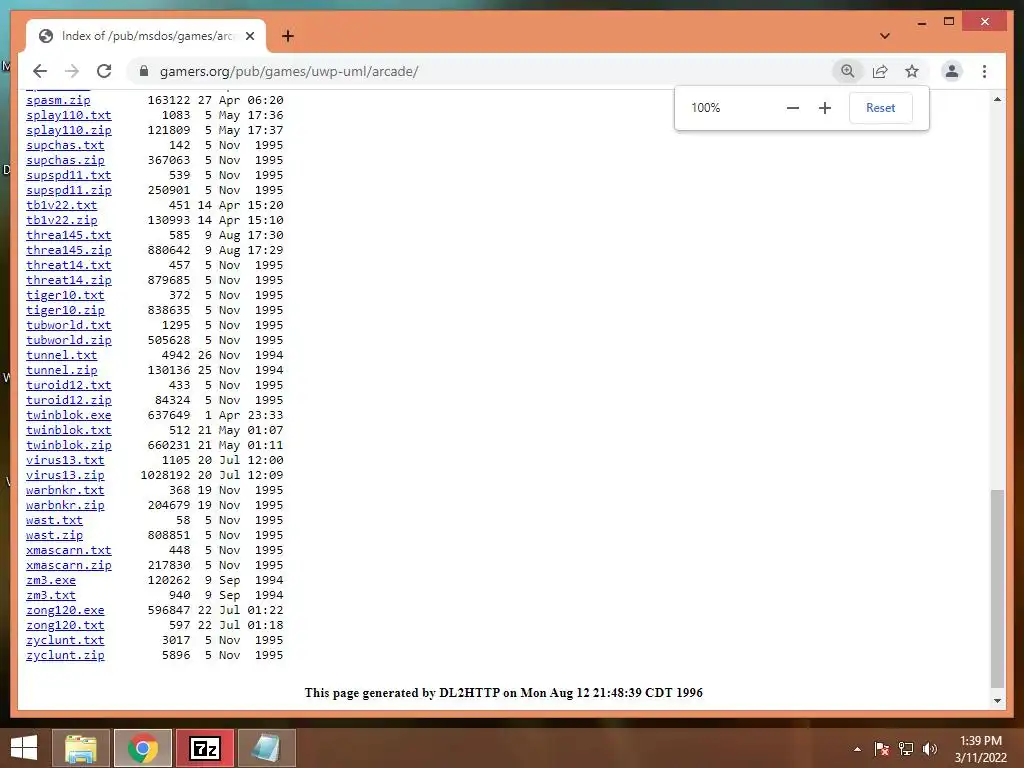Open zyclunt.txt link
1024x768 pixels.
tap(65, 641)
